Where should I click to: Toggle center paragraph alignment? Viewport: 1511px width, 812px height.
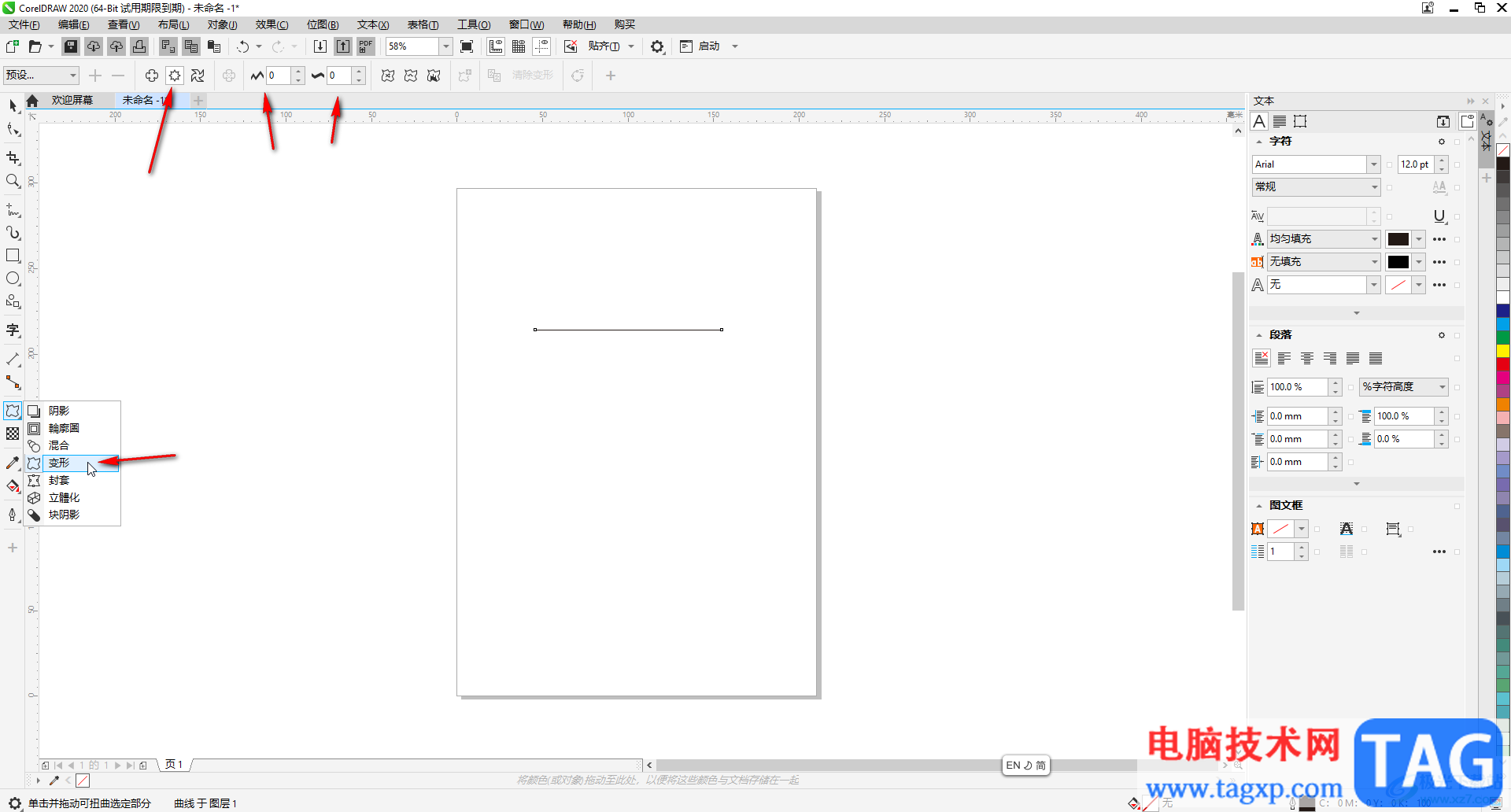1307,358
